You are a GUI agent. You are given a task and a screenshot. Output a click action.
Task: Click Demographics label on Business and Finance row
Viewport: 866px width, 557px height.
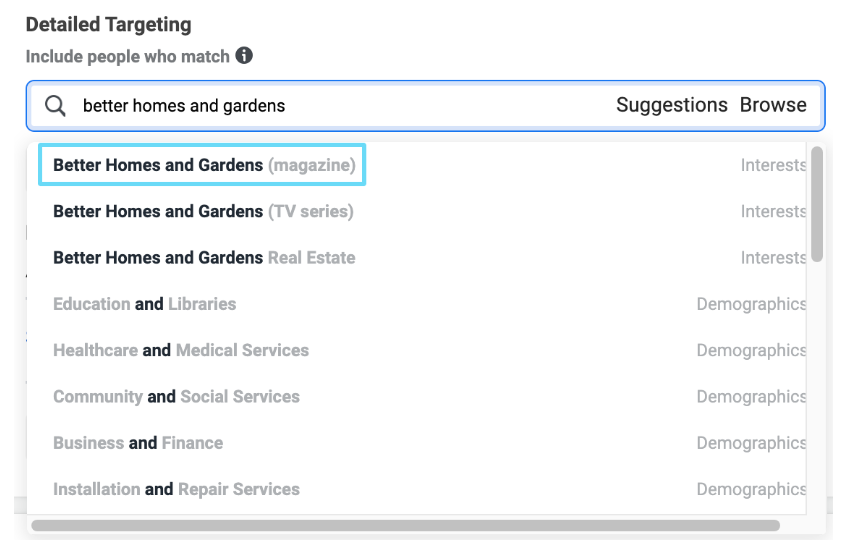point(751,443)
